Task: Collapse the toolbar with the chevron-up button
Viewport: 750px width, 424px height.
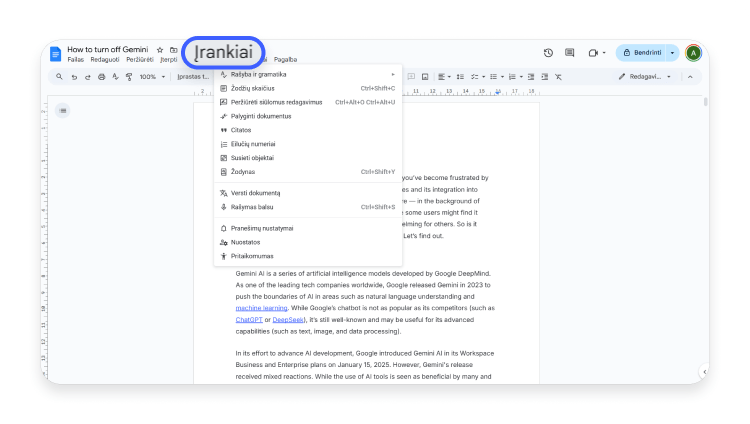Action: pyautogui.click(x=690, y=77)
